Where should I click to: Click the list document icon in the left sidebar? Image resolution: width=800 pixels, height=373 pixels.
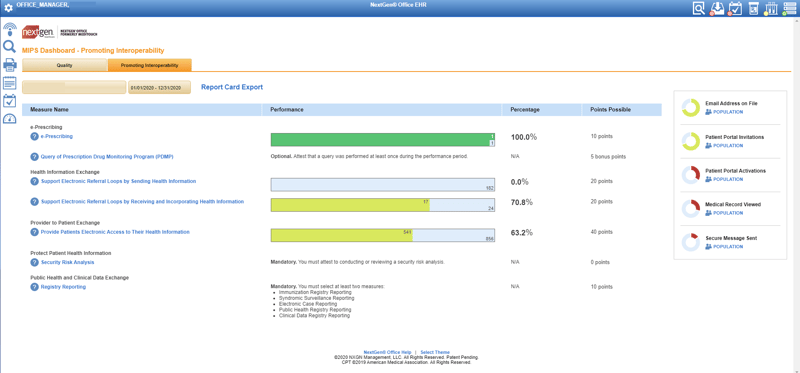(x=10, y=83)
